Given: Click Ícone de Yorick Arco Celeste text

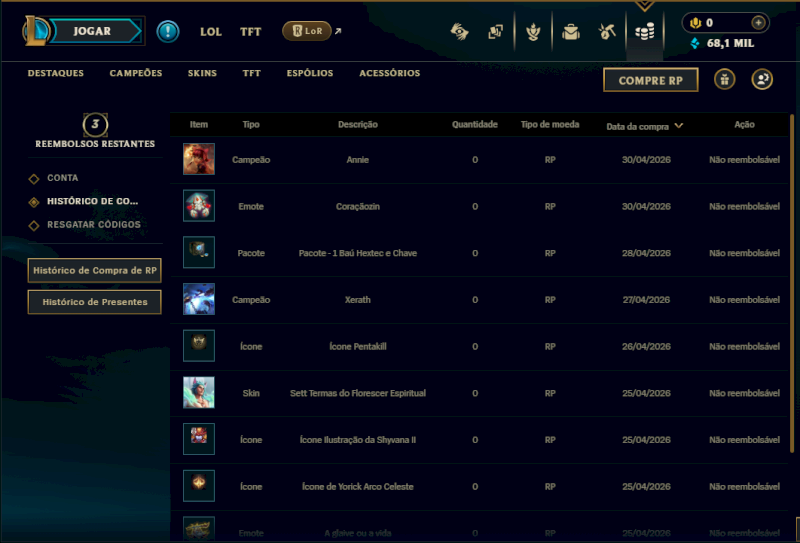Looking at the screenshot, I should pos(358,486).
